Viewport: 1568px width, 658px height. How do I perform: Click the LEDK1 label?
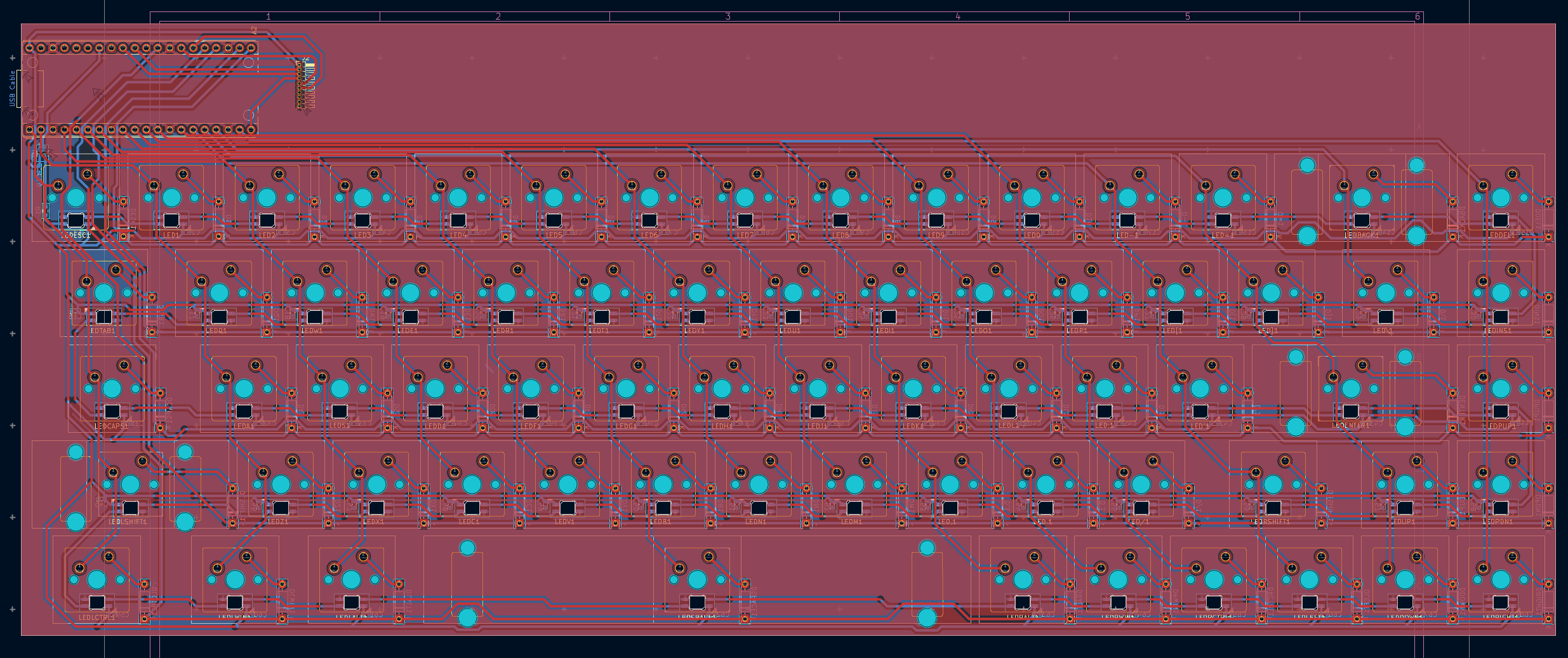coord(913,426)
